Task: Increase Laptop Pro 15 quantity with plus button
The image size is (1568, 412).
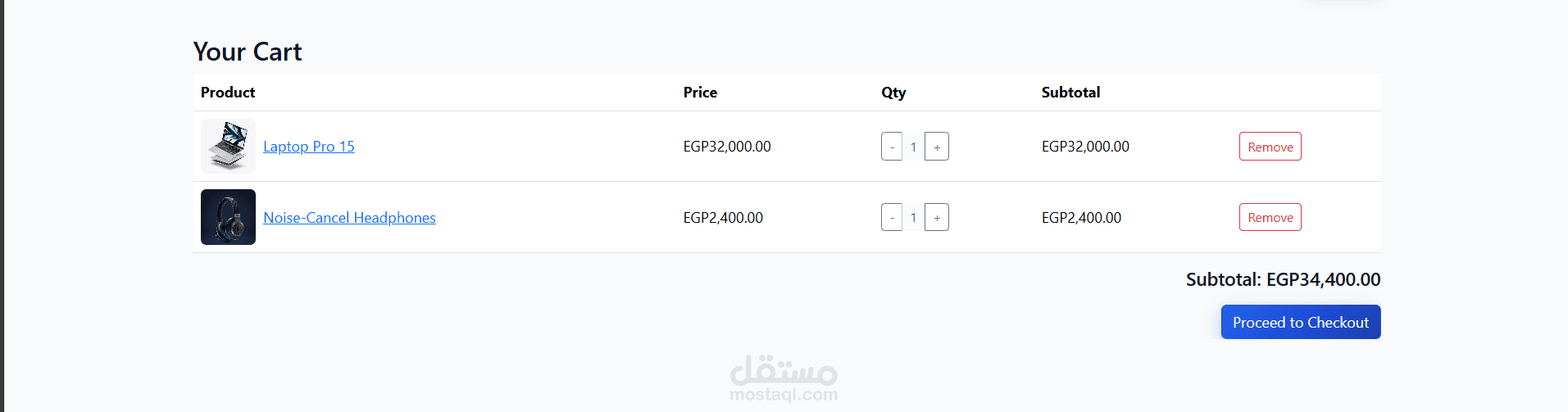Action: click(x=937, y=147)
